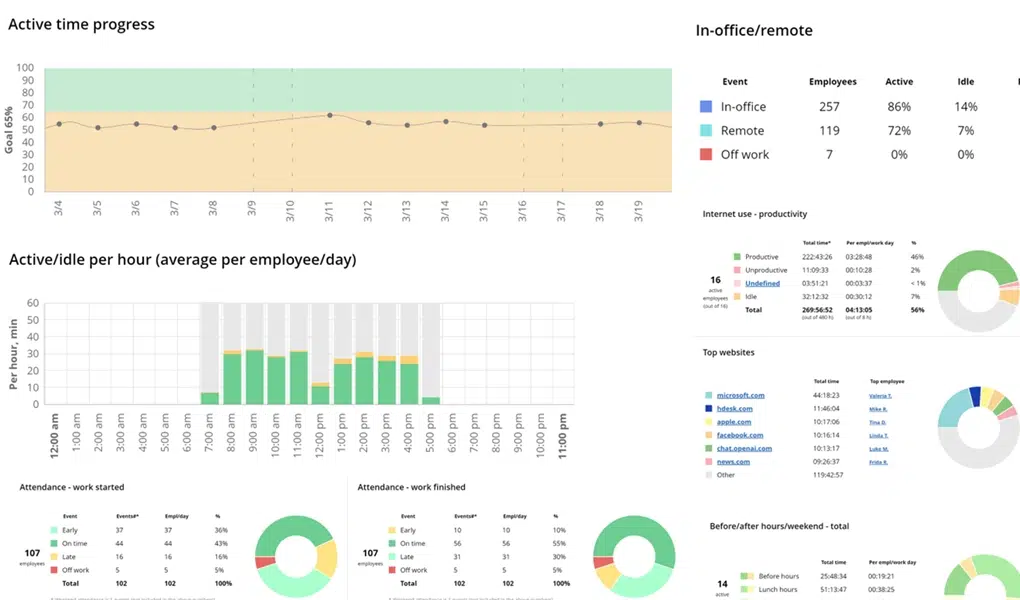1020x600 pixels.
Task: Open top employee Valeria T. profile
Action: point(880,395)
